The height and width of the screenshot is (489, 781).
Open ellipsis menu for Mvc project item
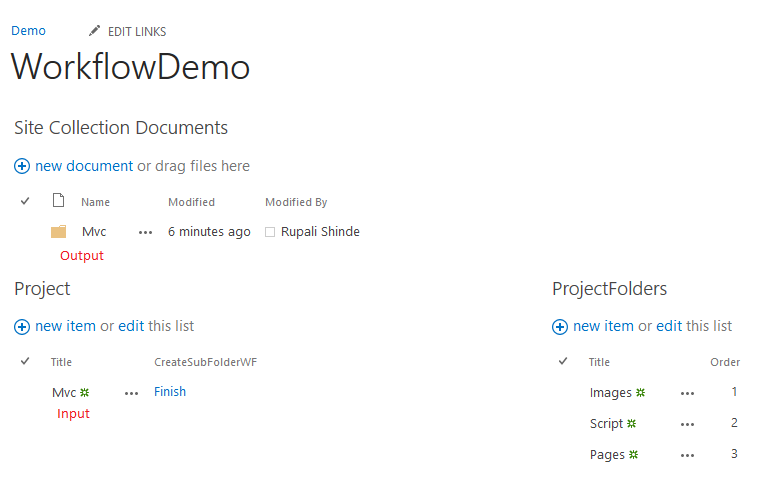tap(132, 393)
